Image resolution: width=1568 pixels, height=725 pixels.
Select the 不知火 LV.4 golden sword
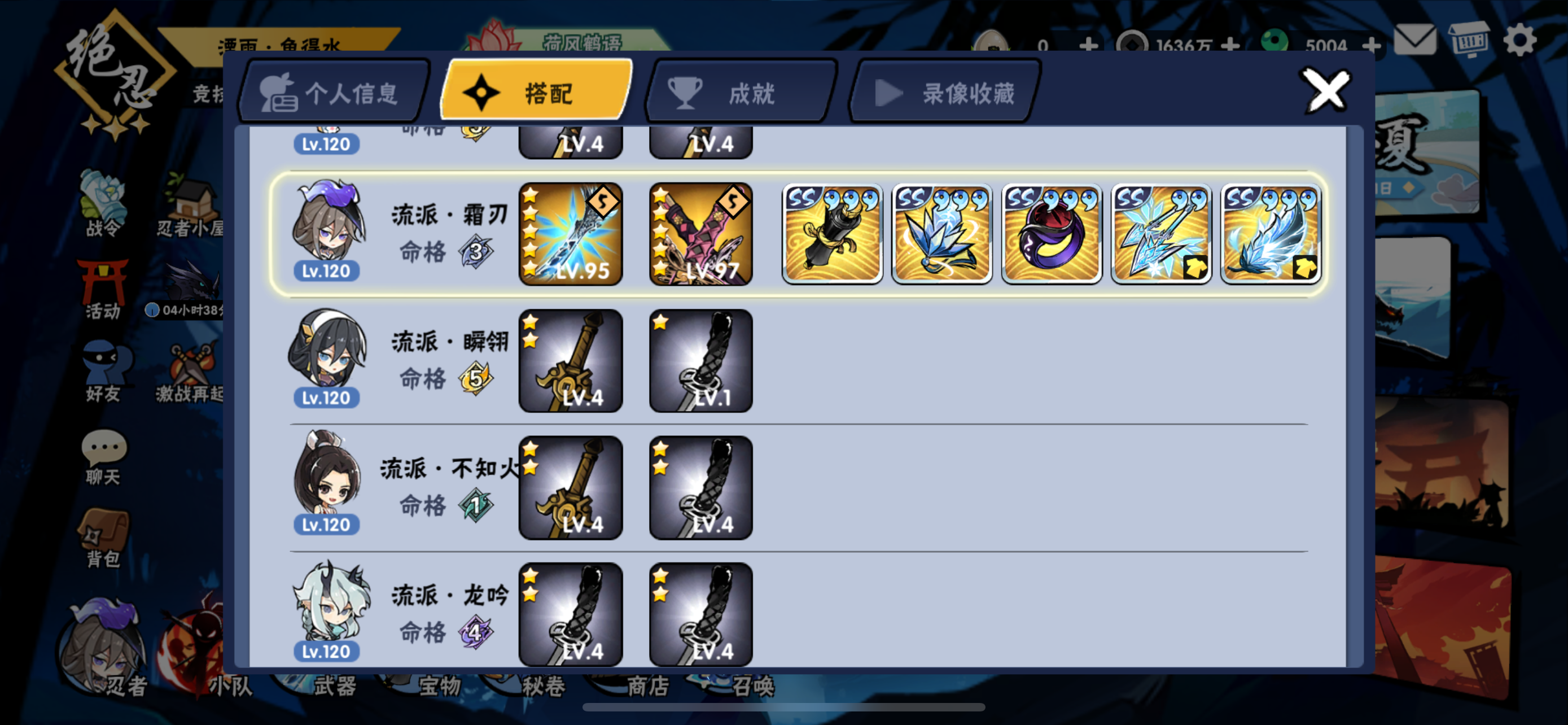coord(570,487)
